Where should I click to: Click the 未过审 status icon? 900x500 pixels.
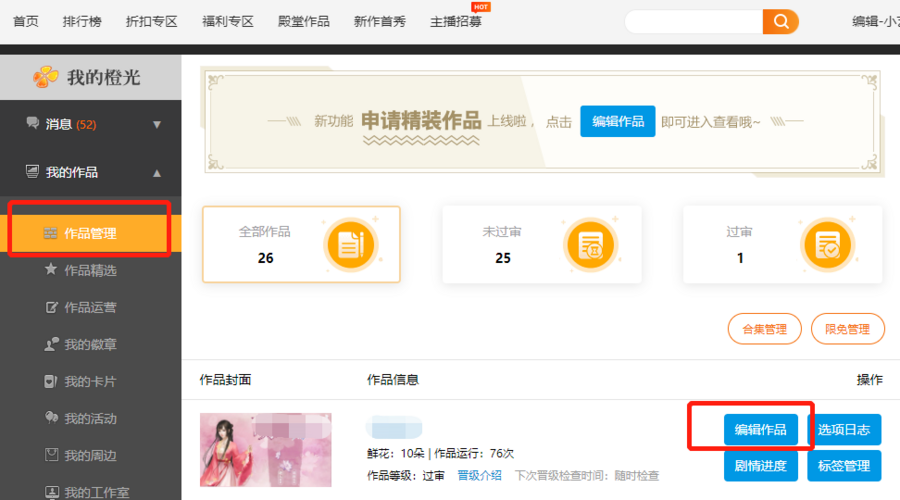coord(589,244)
